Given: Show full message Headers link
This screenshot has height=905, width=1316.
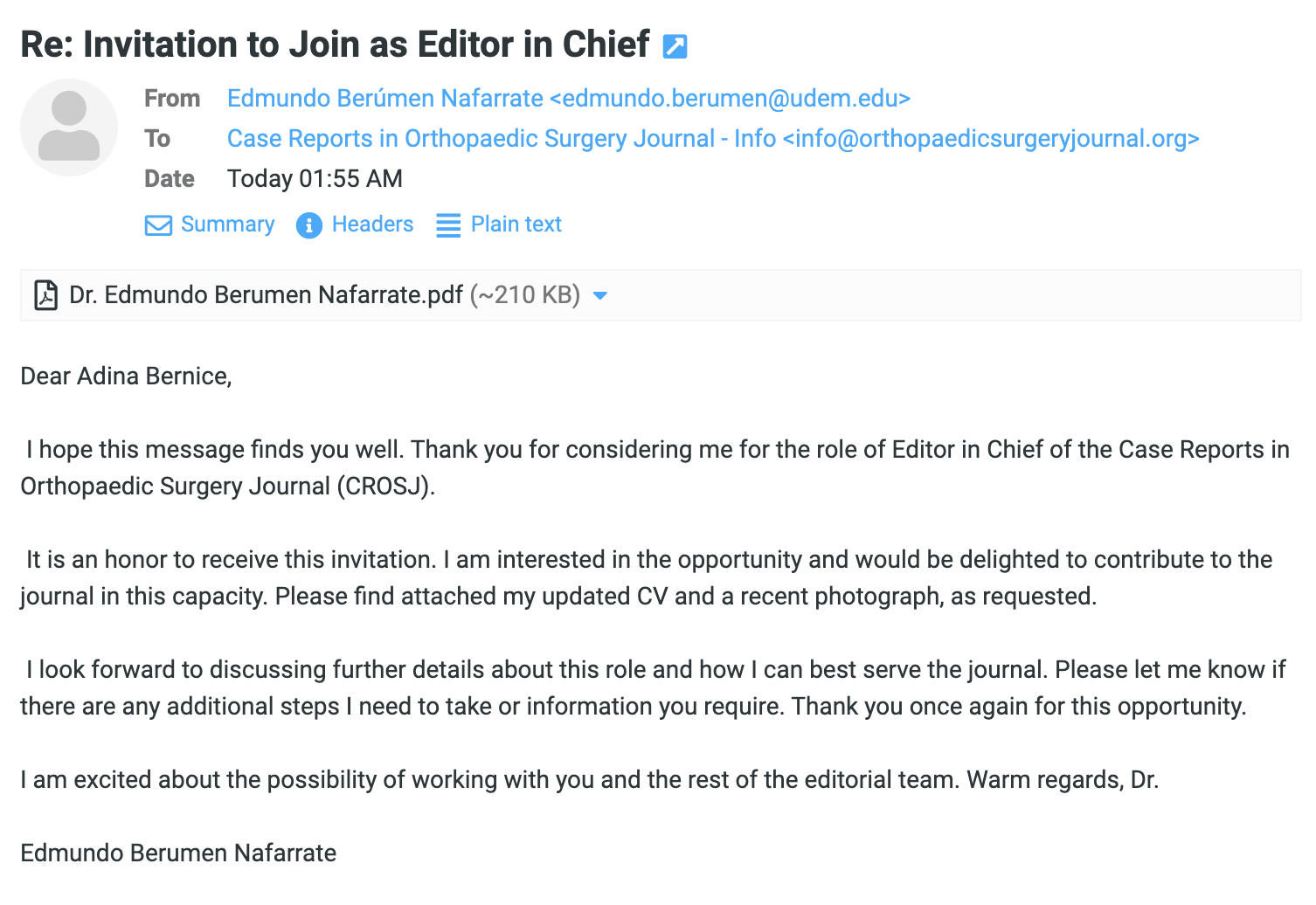Looking at the screenshot, I should coord(372,225).
